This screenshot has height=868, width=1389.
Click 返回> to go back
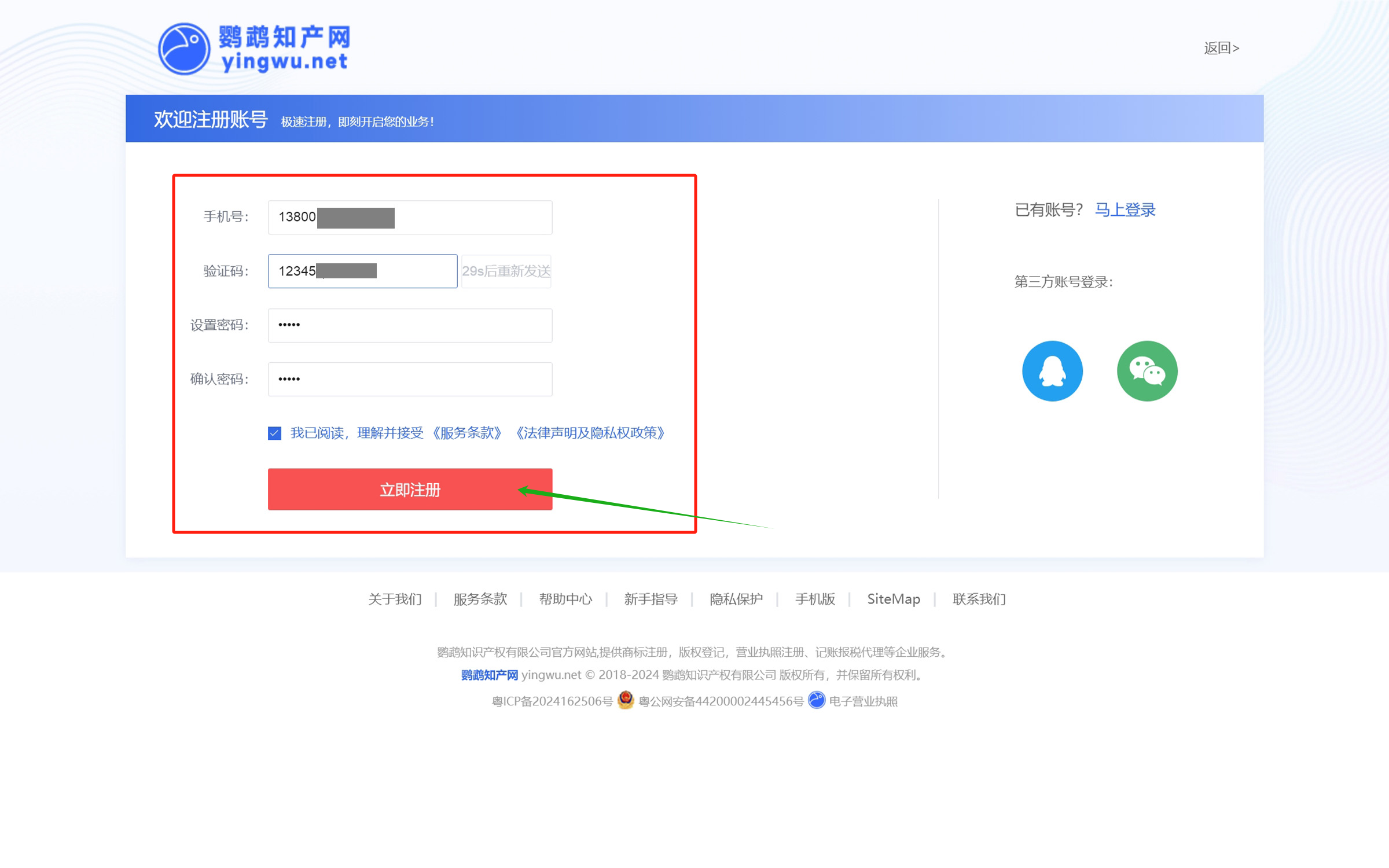click(1221, 48)
